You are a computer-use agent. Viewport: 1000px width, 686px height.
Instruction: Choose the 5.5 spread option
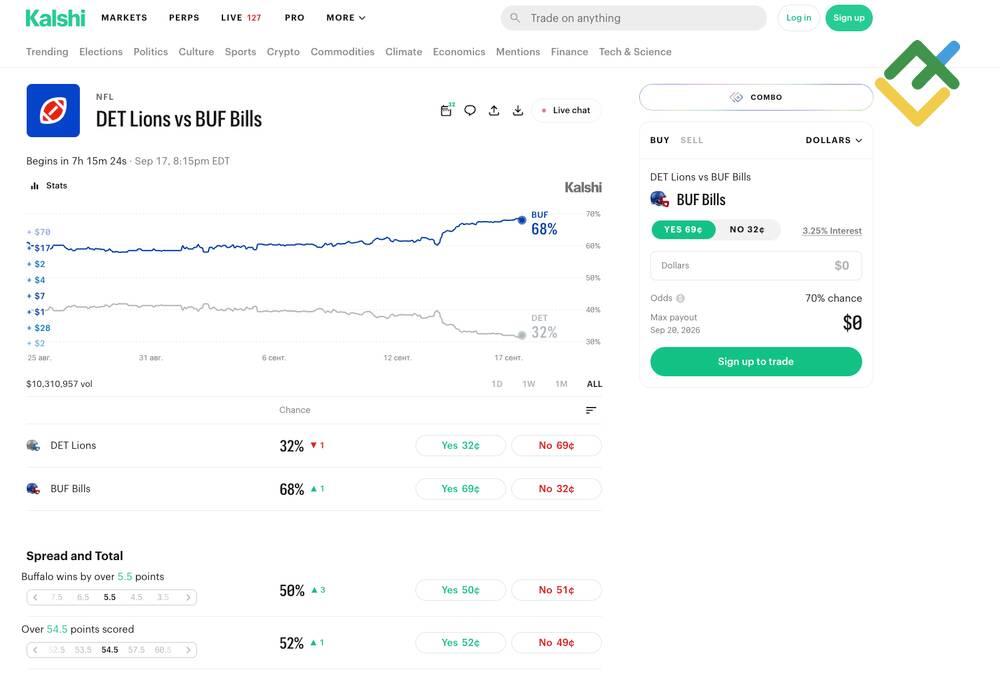(x=110, y=597)
